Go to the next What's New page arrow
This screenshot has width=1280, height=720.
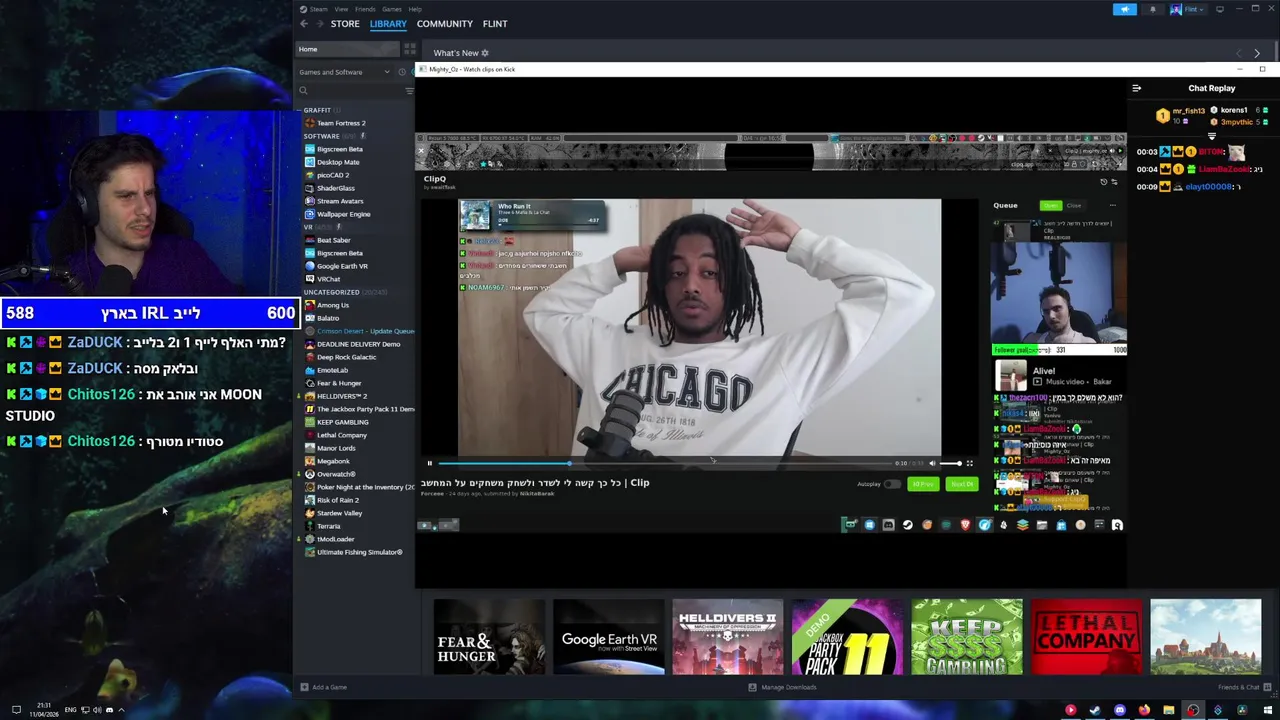[1257, 53]
